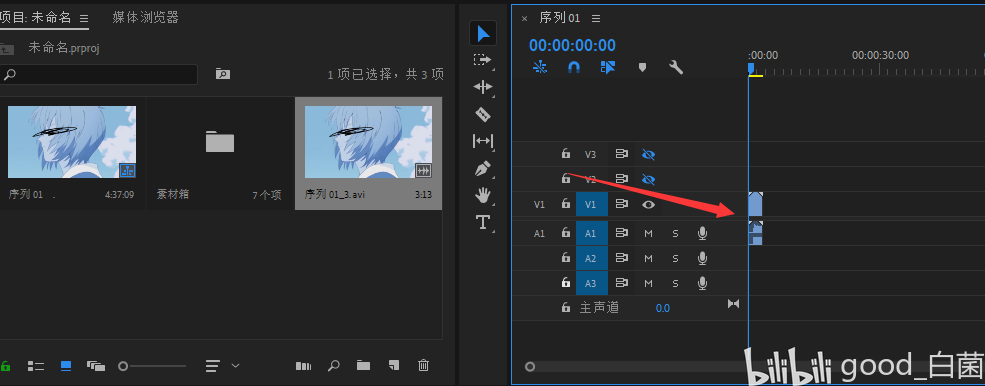
Task: Select the 序列 01 sequence thumbnail
Action: point(72,142)
